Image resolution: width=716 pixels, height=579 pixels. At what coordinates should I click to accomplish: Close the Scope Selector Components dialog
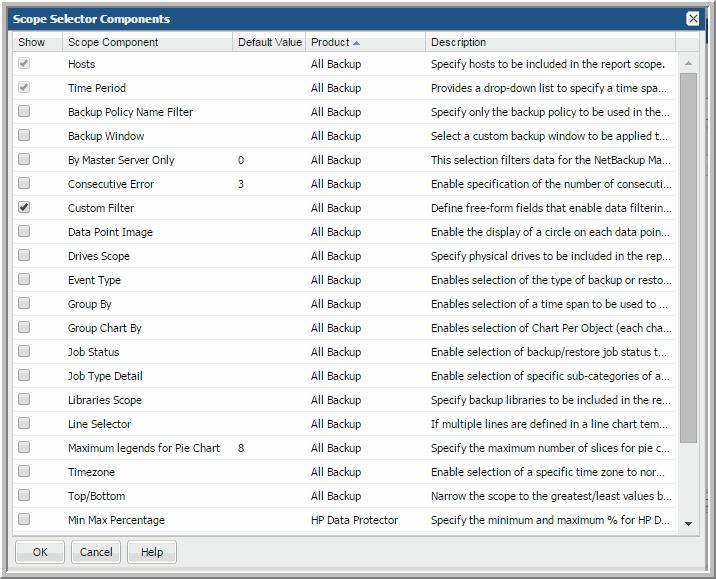[692, 19]
